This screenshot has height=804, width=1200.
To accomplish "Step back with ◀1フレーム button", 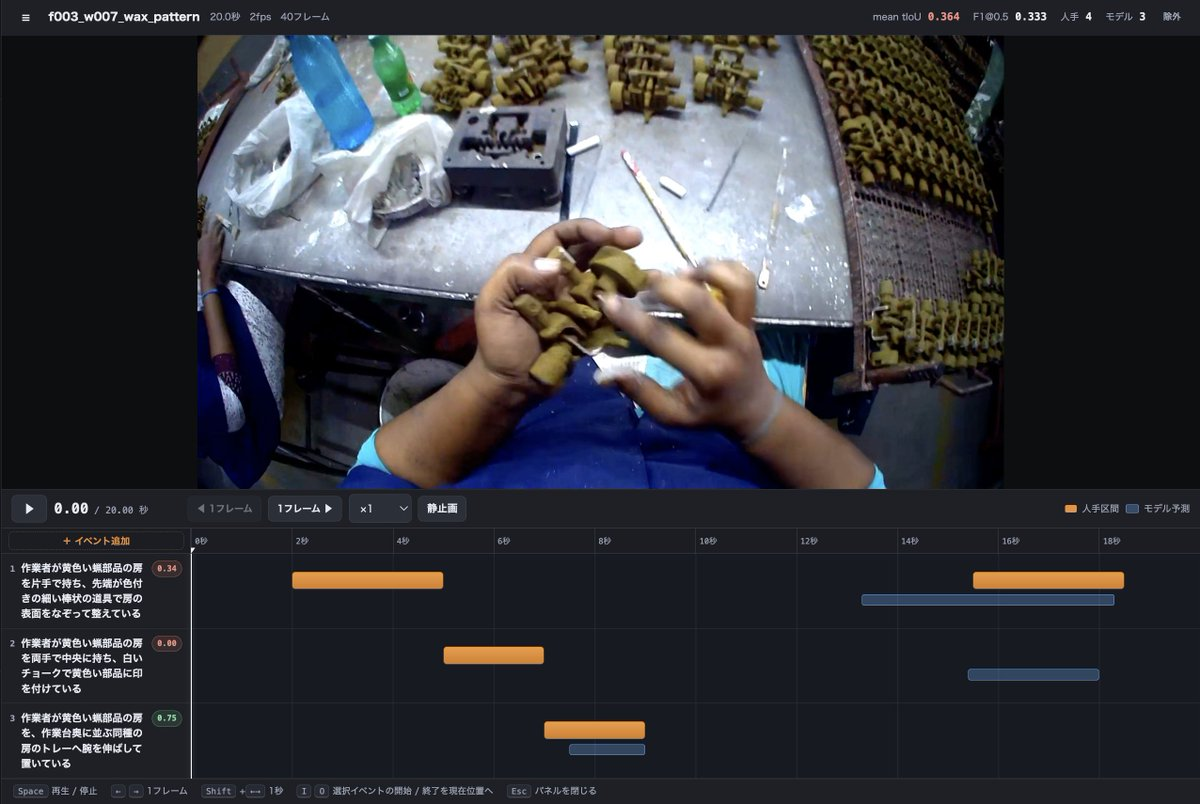I will 224,509.
